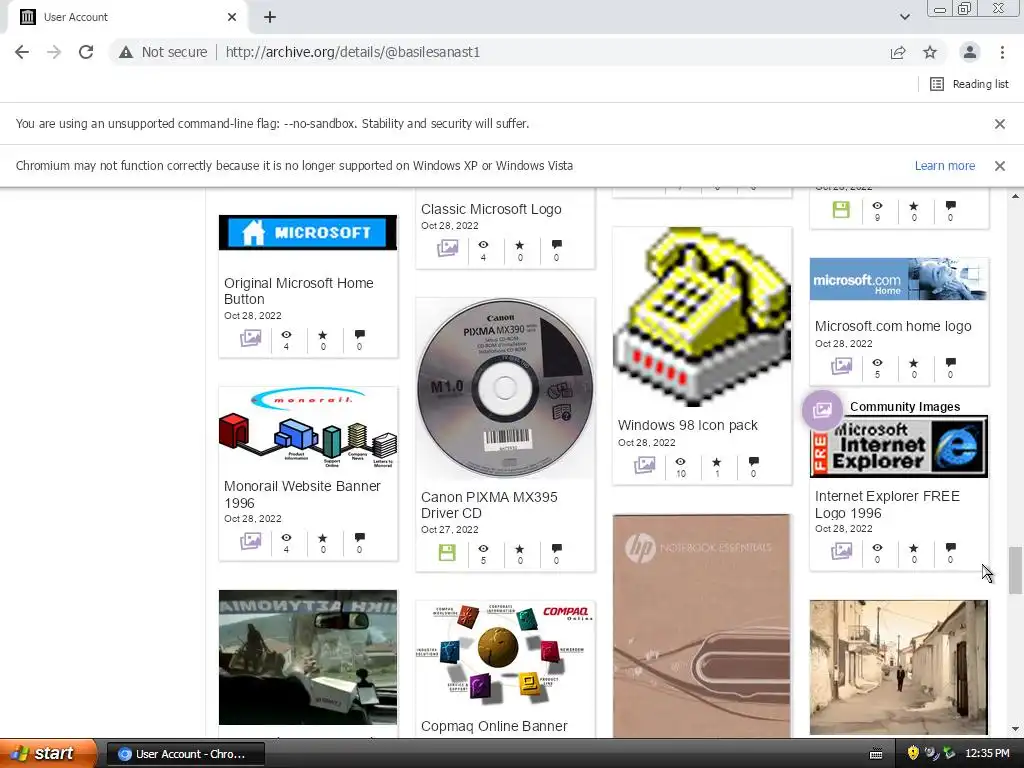
Task: Click views eye icon on Canon PIXMA card
Action: (483, 549)
